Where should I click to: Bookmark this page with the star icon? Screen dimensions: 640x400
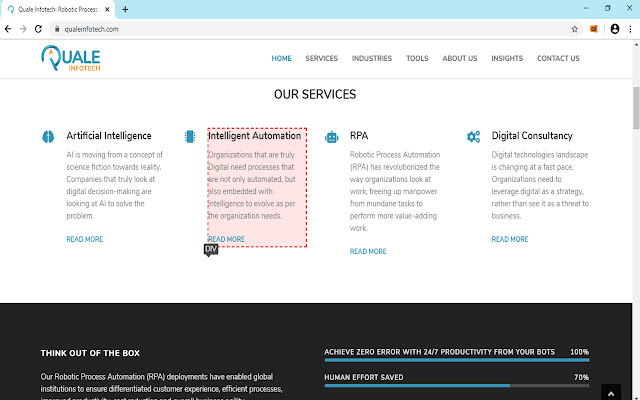tap(575, 29)
